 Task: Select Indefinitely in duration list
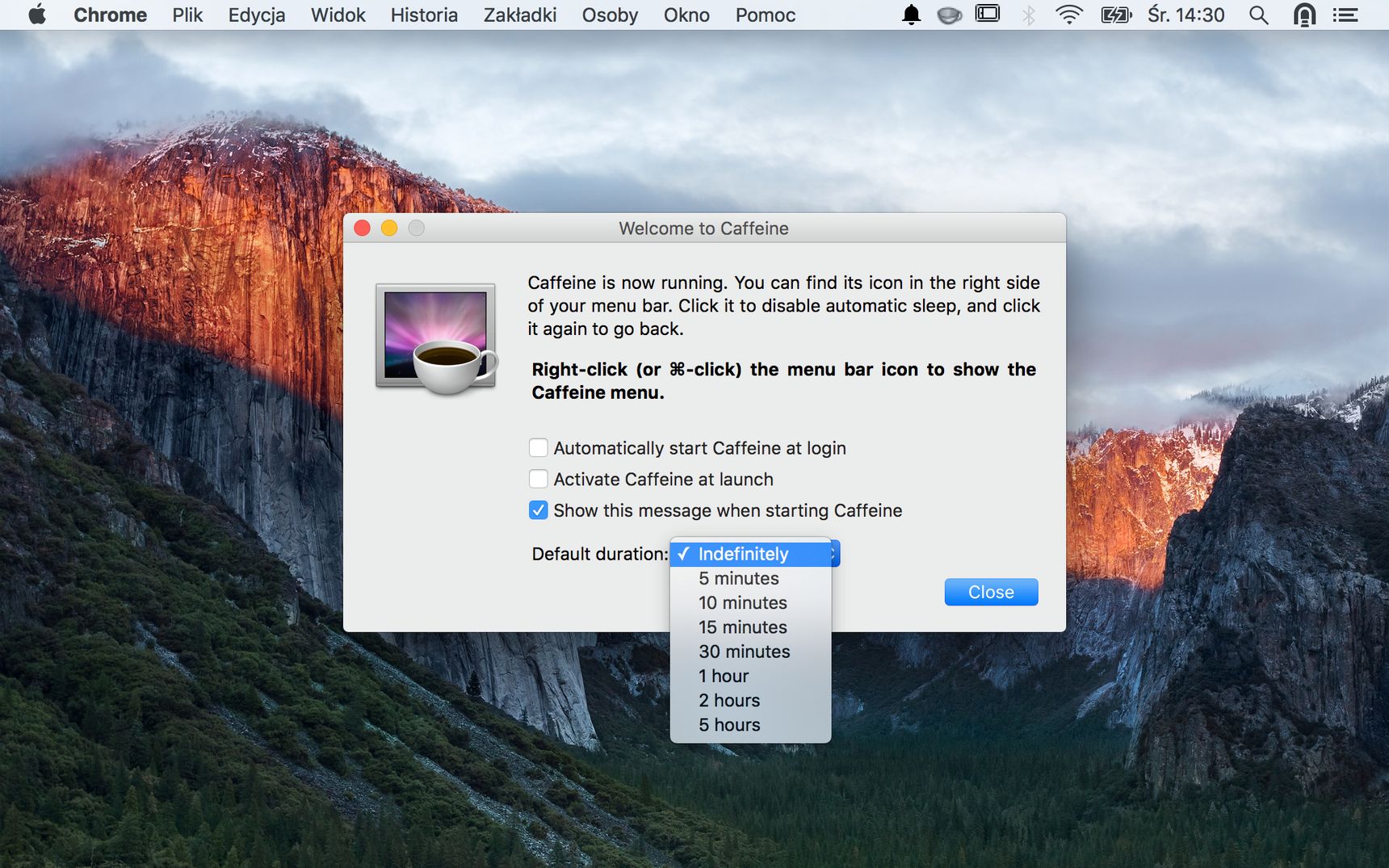click(x=751, y=554)
